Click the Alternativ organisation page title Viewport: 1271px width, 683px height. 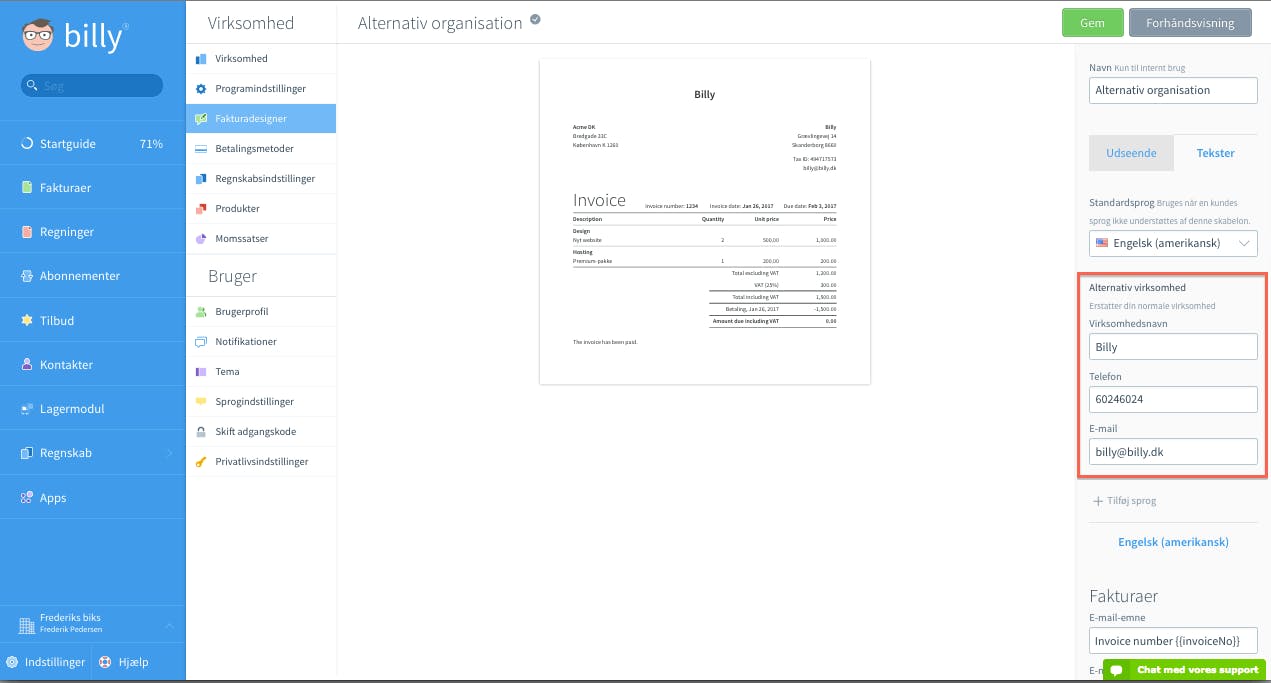[x=440, y=22]
